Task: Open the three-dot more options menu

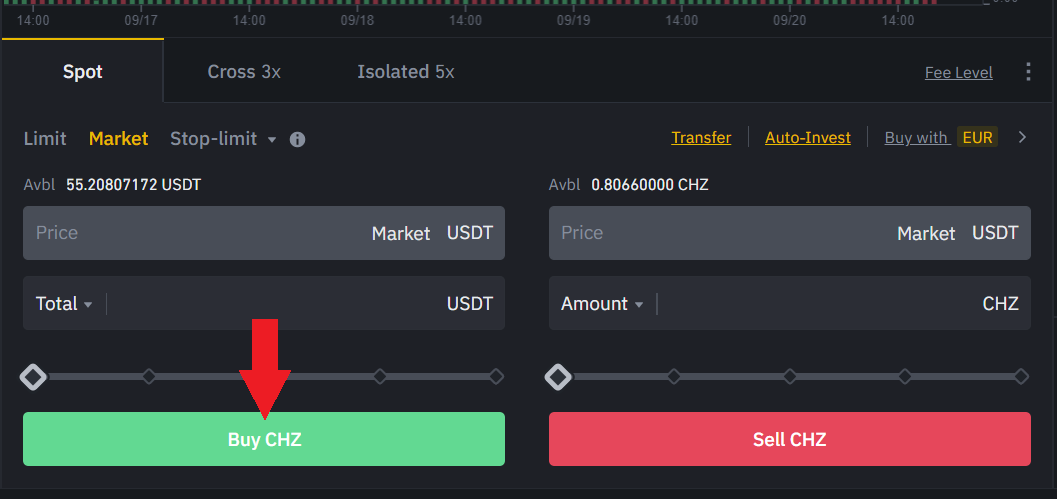Action: pos(1028,72)
